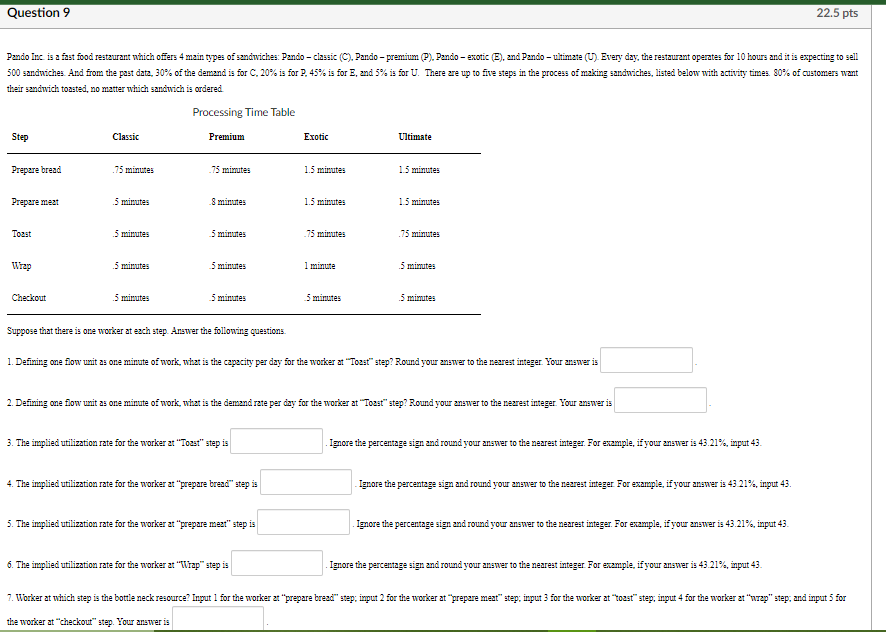Click the Wrap row label

coord(21,266)
